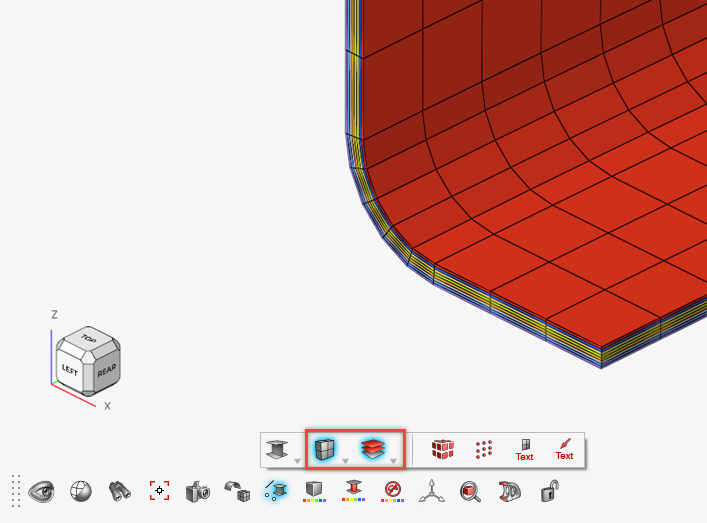The height and width of the screenshot is (523, 707).
Task: Click the gray cube color-by icon
Action: point(314,491)
